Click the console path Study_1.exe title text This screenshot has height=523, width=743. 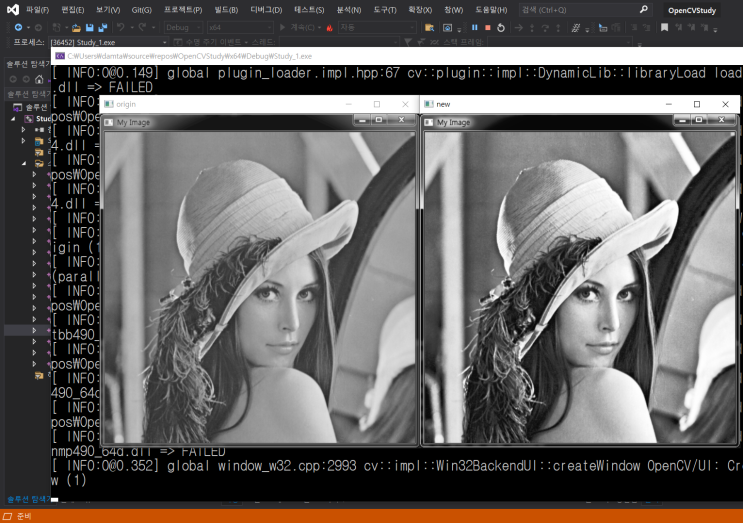coord(190,56)
